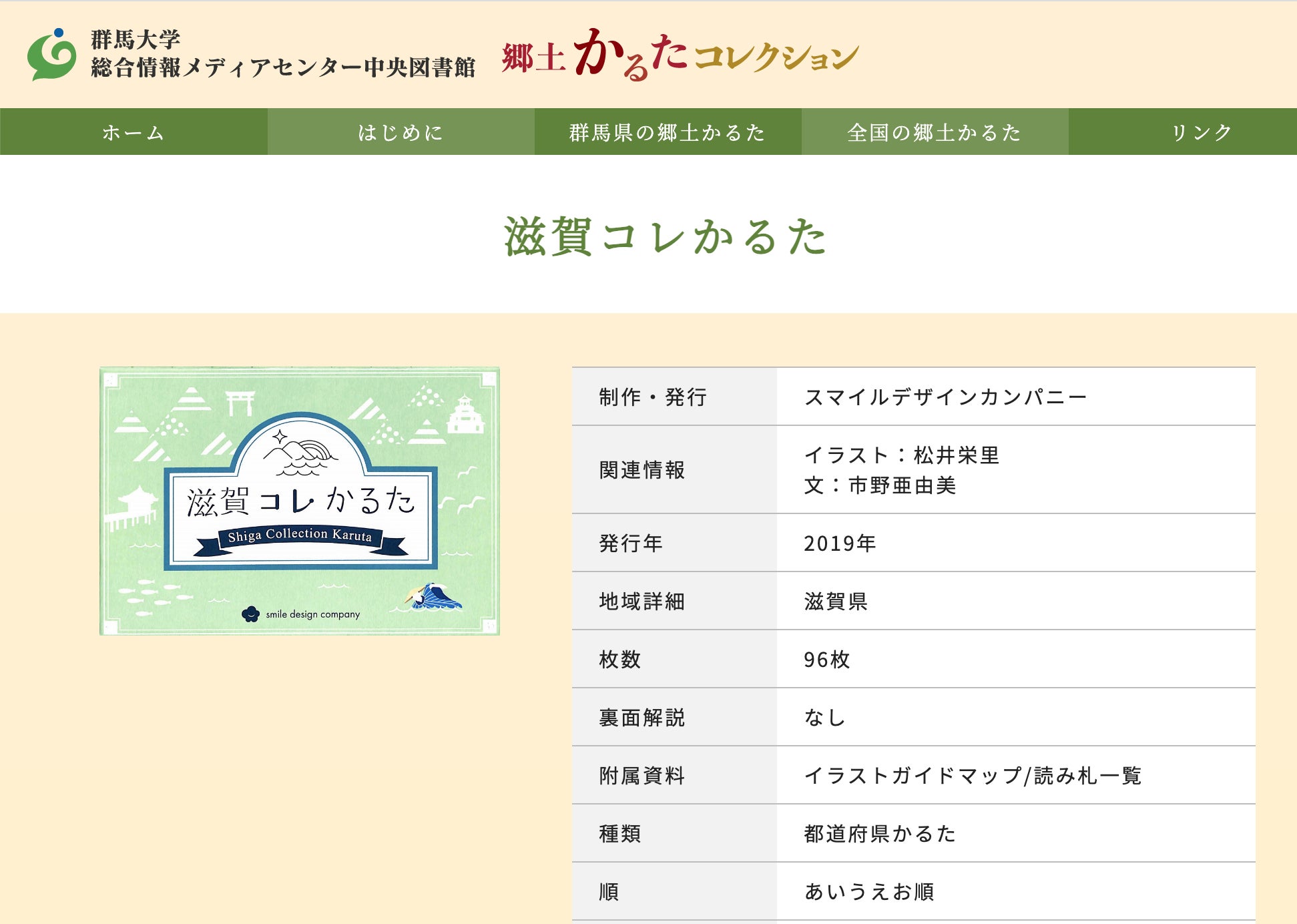Click the green Gunma University swirl logo
1297x924 pixels.
pyautogui.click(x=51, y=55)
